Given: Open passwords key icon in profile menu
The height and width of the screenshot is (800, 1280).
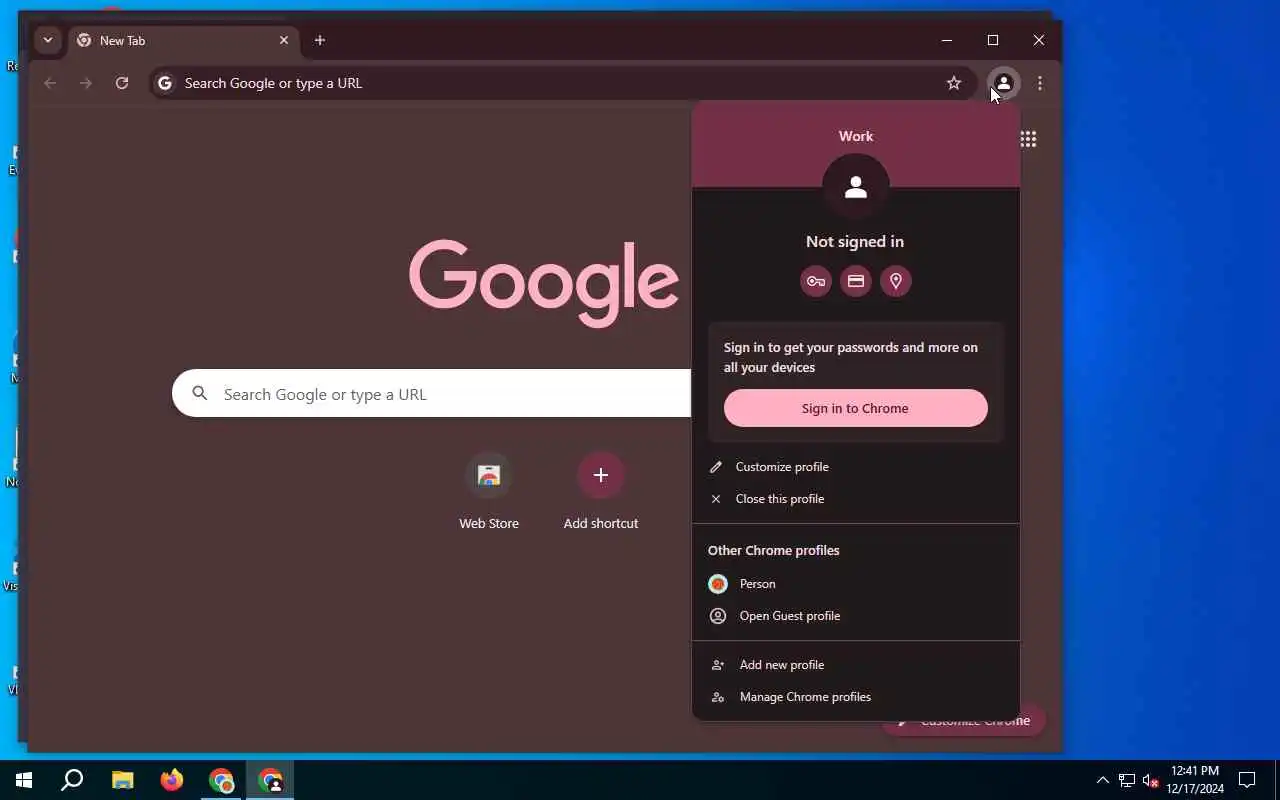Looking at the screenshot, I should point(816,281).
